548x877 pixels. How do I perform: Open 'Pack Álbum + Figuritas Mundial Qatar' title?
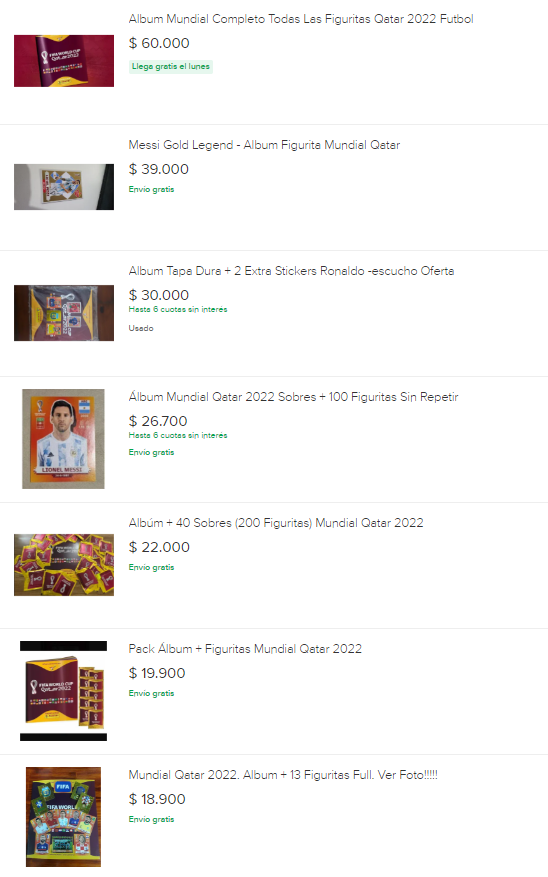tap(245, 649)
